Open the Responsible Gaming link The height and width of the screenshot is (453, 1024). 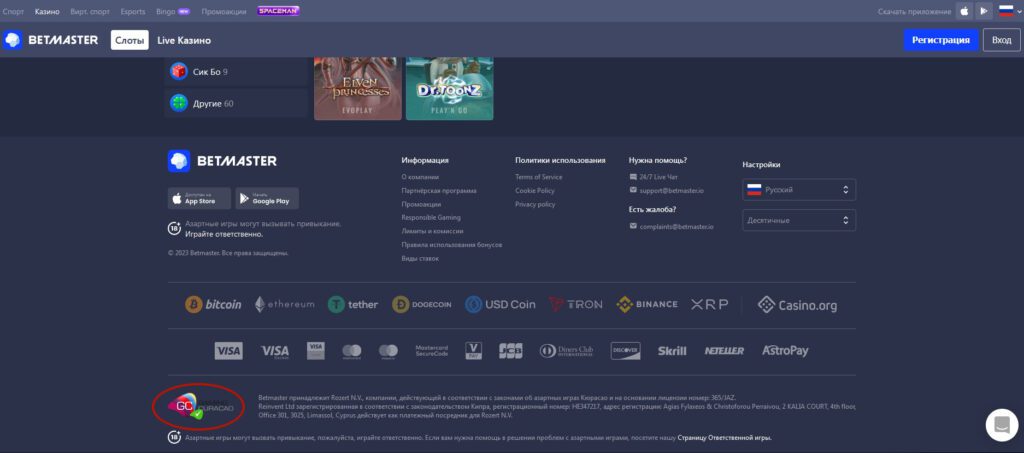[431, 217]
